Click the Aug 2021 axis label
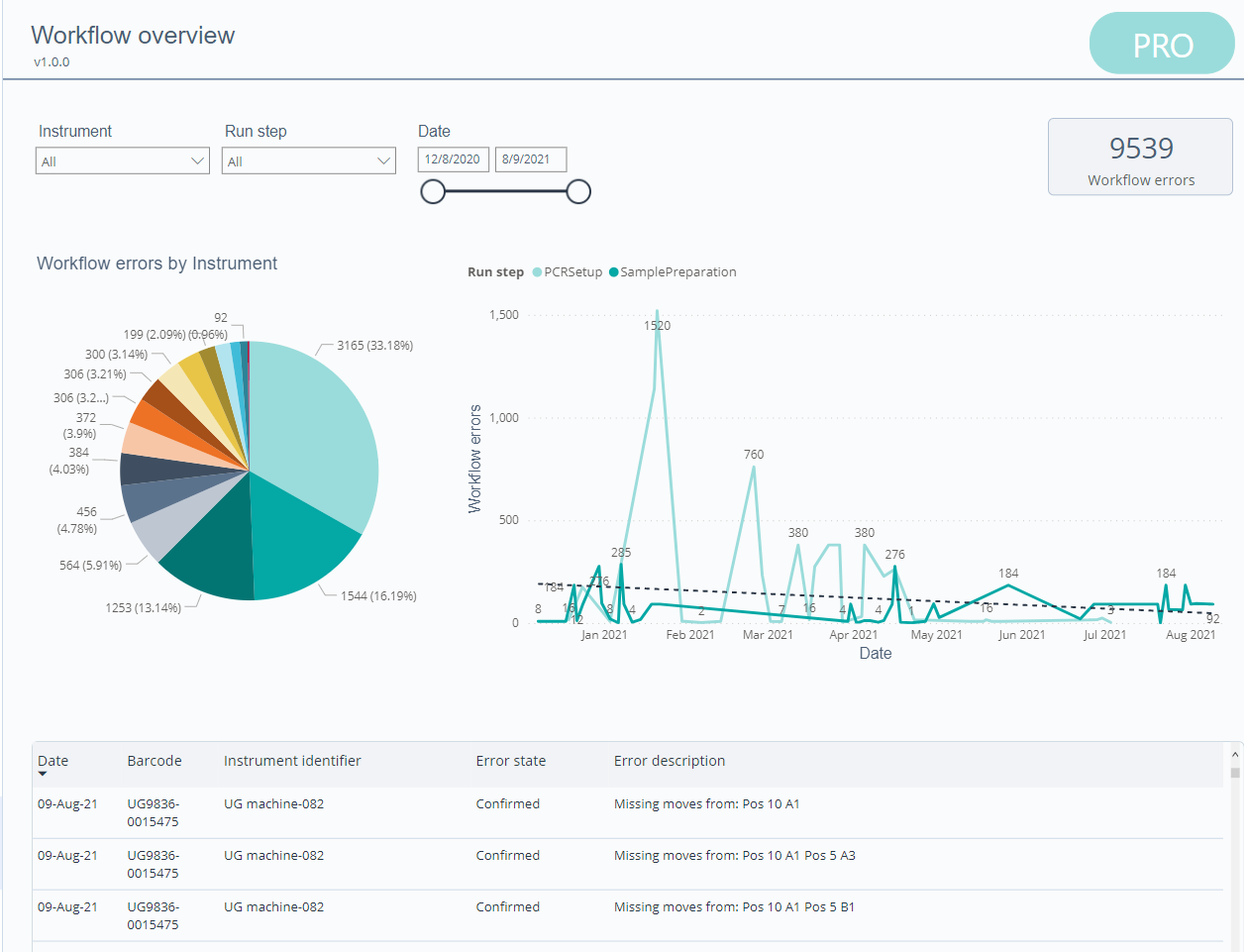The height and width of the screenshot is (952, 1248). [1191, 635]
